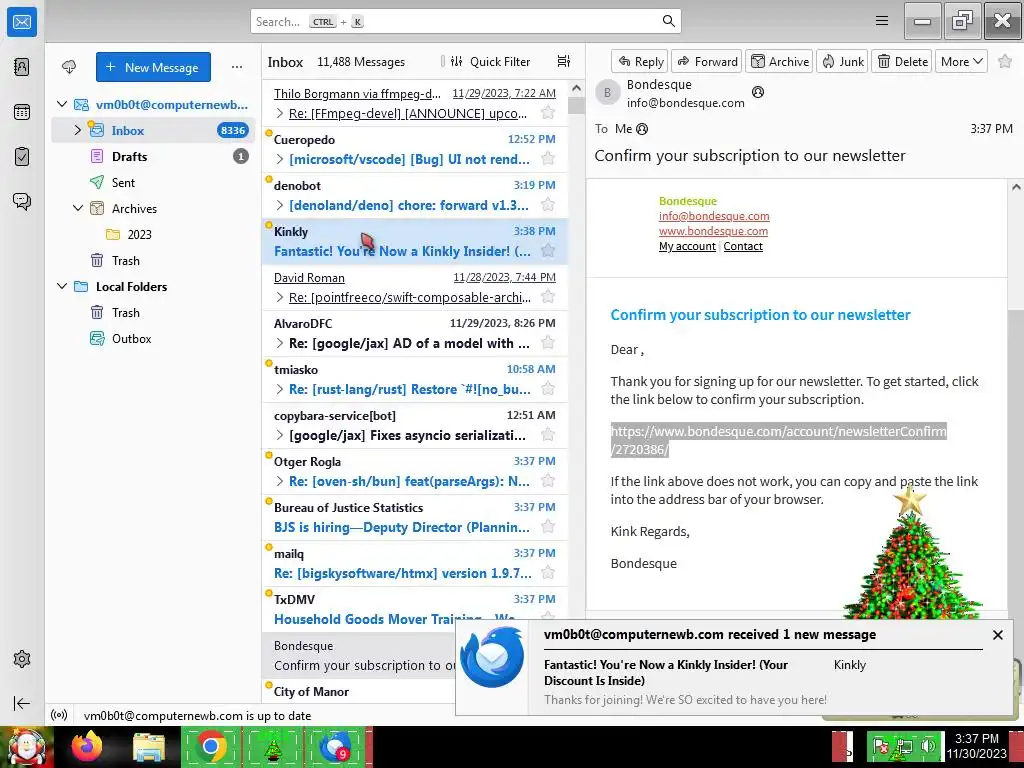Select the account Trash folder
This screenshot has width=1024, height=768.
153,261
